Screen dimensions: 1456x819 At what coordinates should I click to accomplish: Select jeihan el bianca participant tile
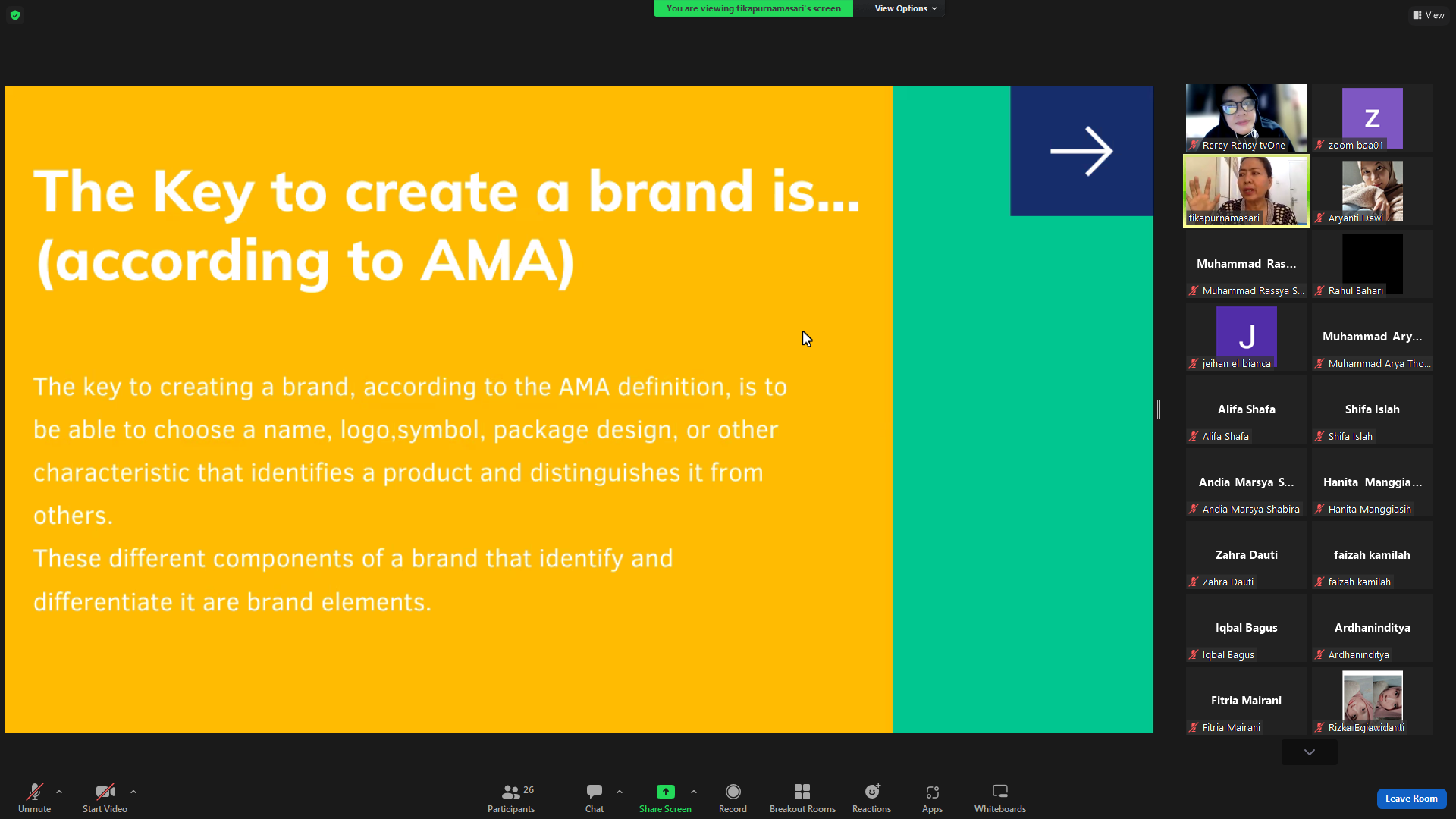[x=1247, y=337]
